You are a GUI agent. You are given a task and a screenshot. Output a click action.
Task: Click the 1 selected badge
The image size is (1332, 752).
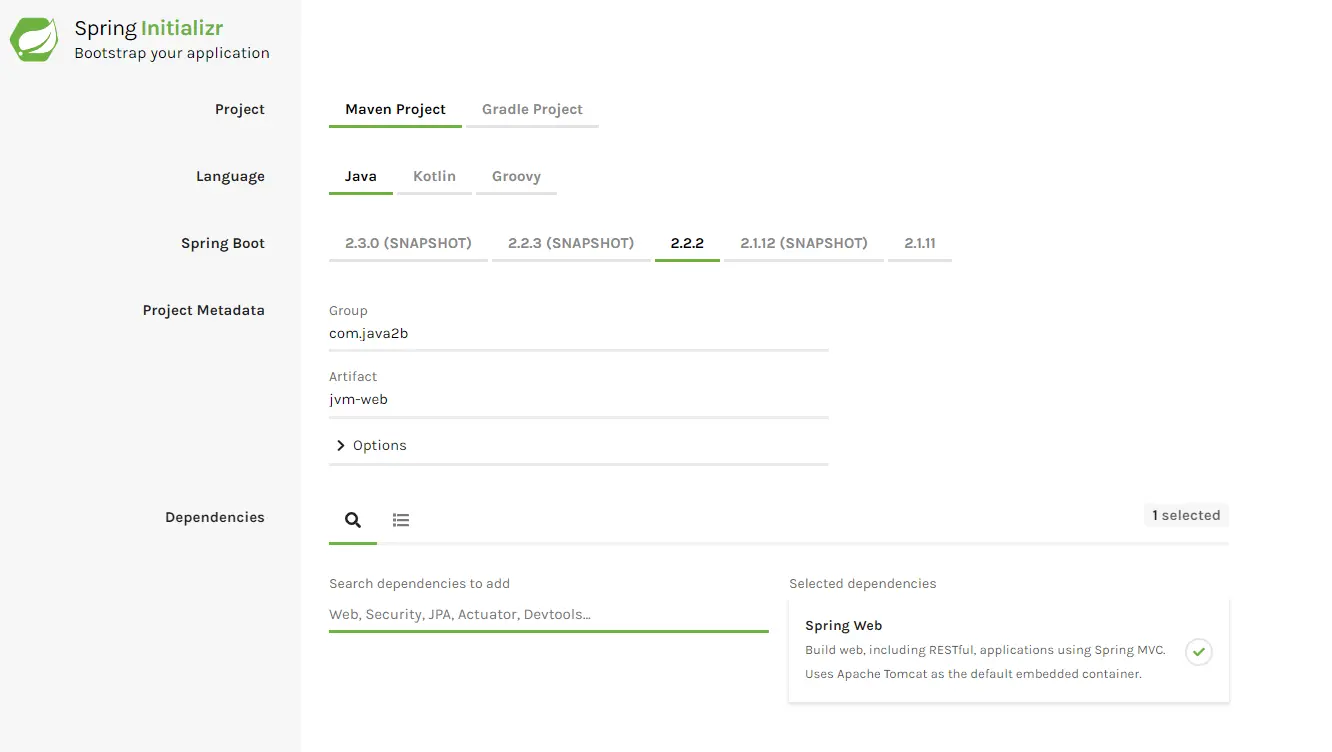[1186, 516]
